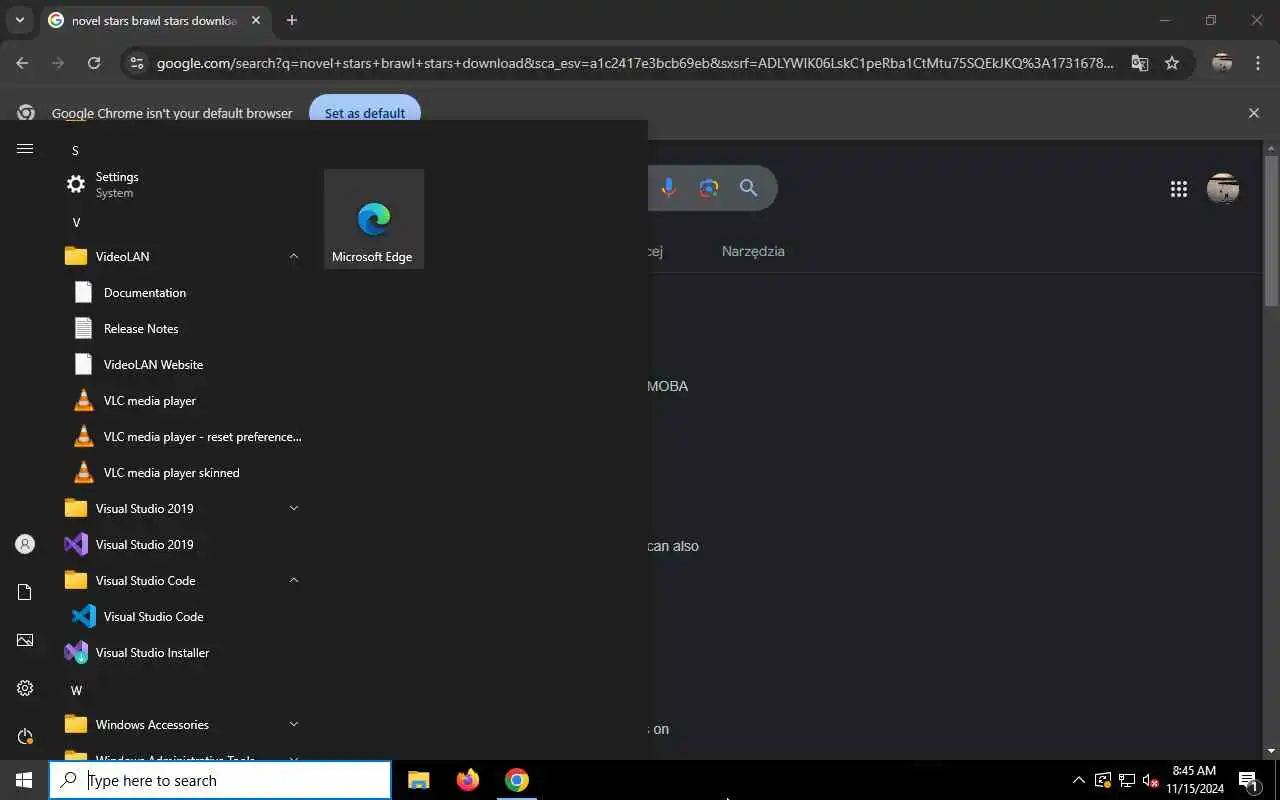Open Firefox from taskbar
The image size is (1280, 800).
coord(468,780)
